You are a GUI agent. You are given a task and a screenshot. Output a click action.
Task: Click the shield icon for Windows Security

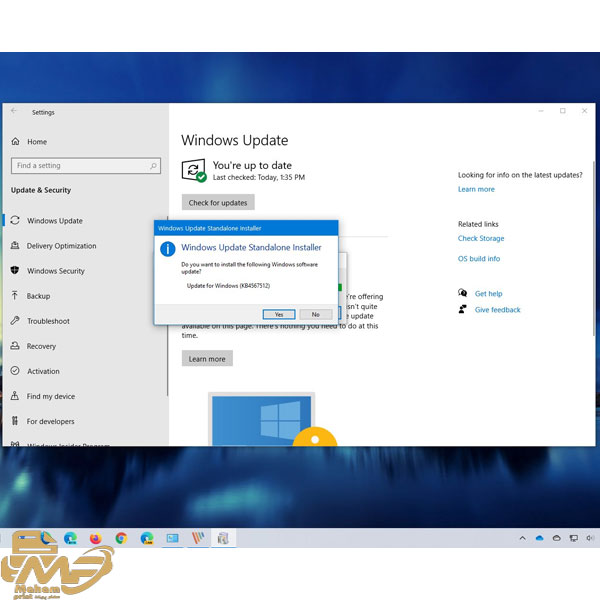click(15, 270)
